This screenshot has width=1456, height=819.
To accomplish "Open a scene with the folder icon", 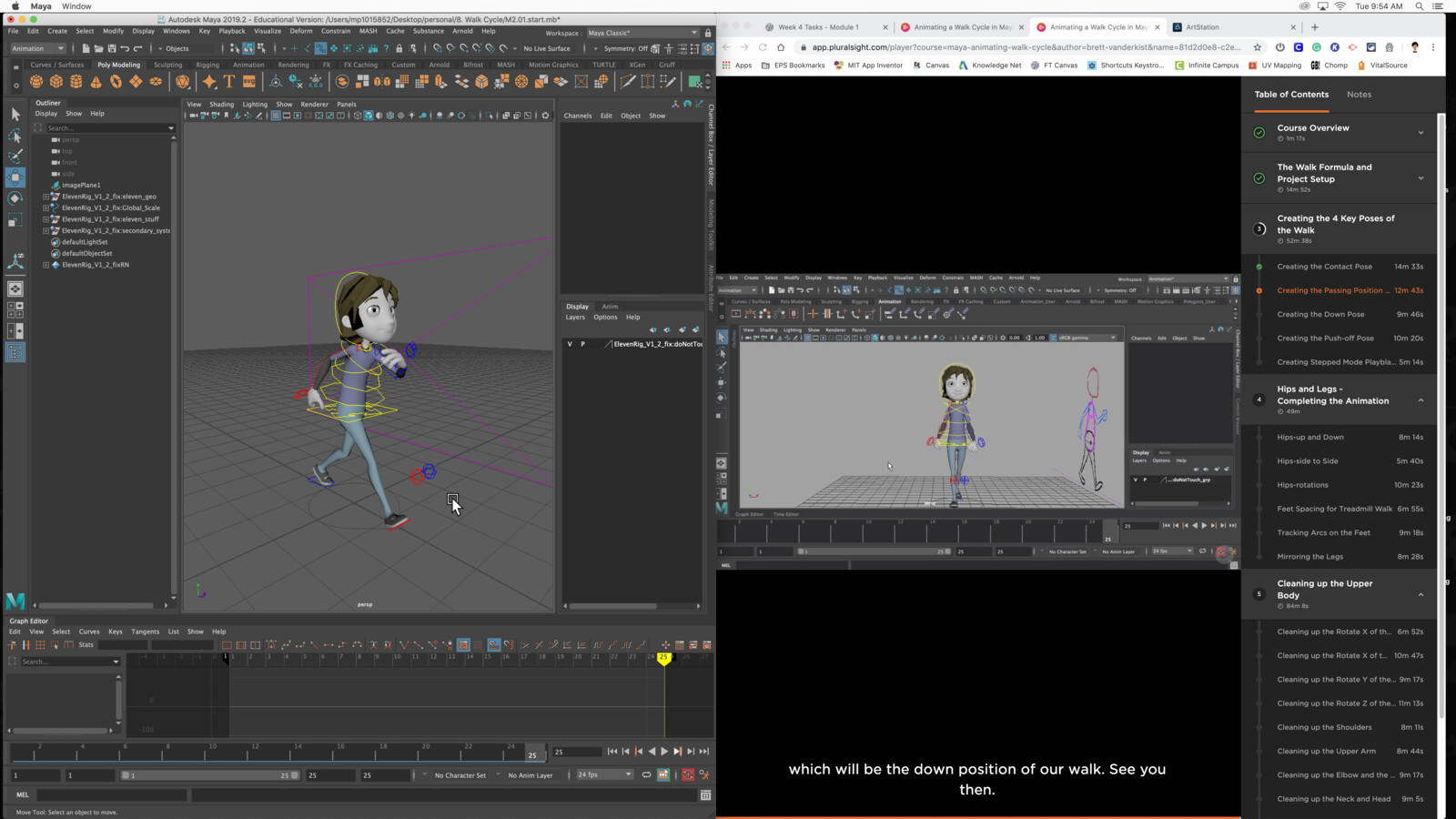I will pyautogui.click(x=99, y=48).
